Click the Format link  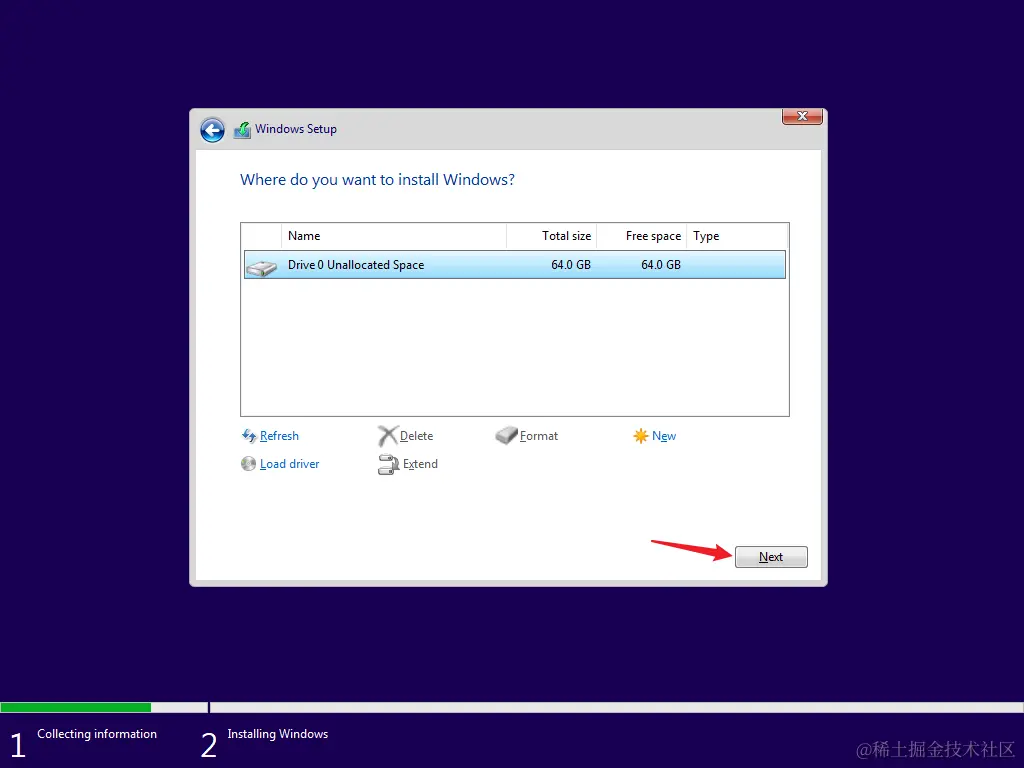tap(539, 436)
